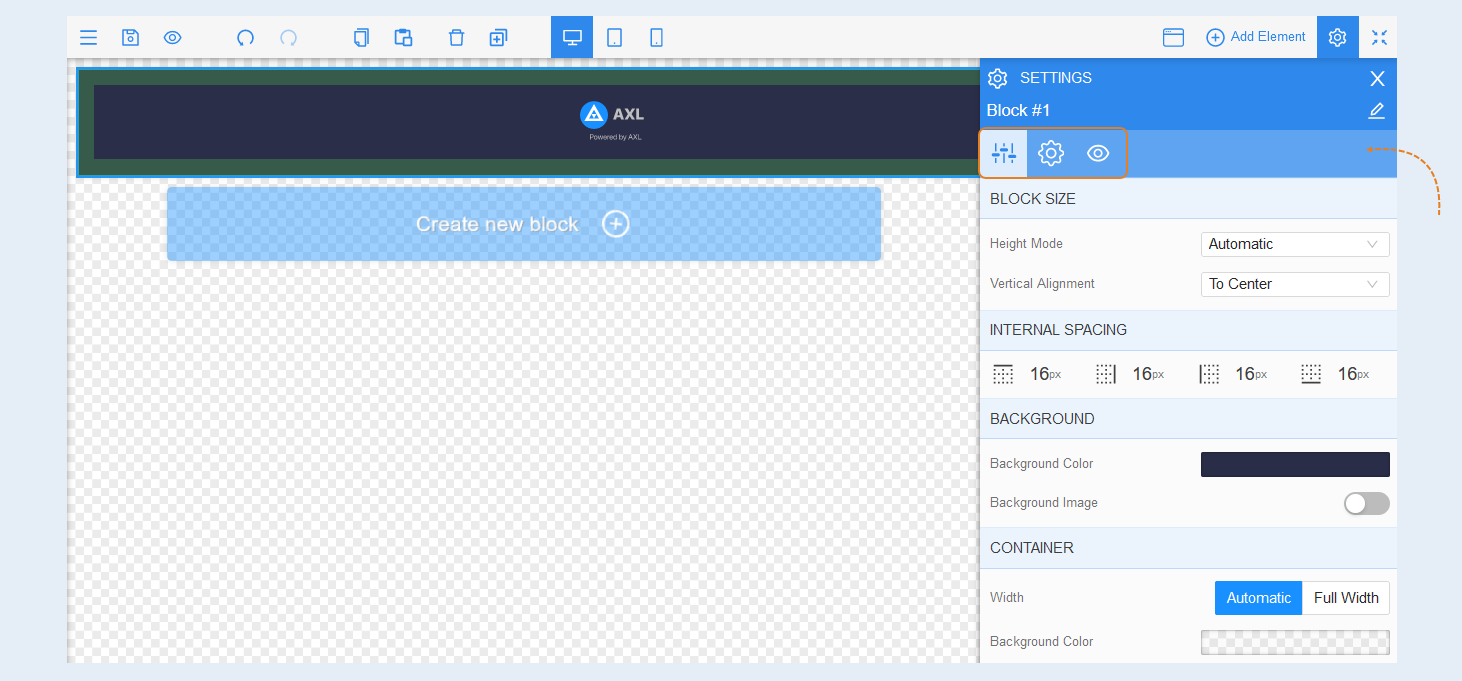The image size is (1462, 681).
Task: Open the eye visibility tab
Action: [x=1098, y=153]
